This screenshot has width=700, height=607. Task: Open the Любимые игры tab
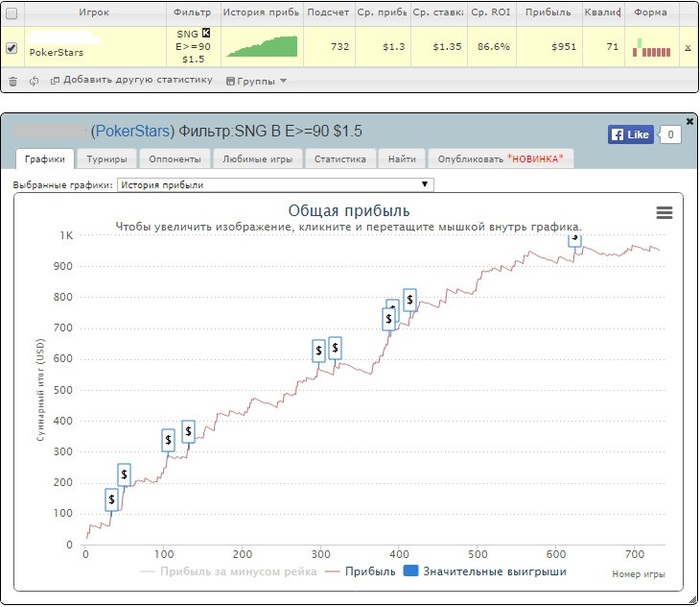coord(258,159)
